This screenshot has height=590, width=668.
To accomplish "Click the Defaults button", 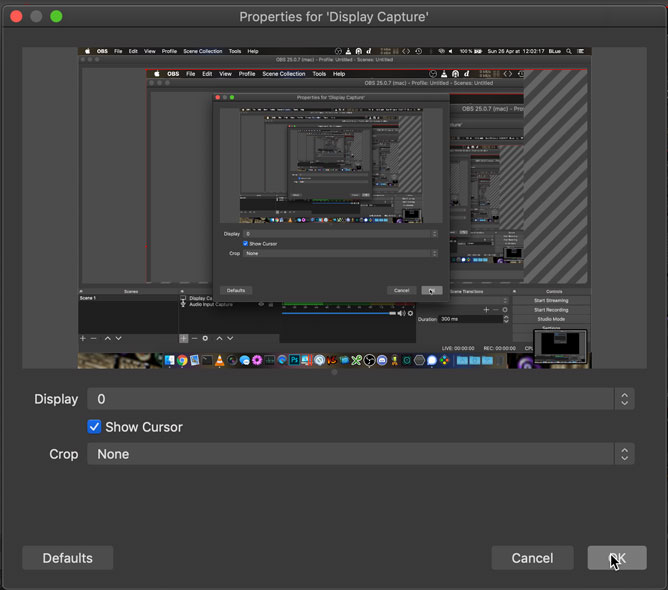I will [68, 558].
